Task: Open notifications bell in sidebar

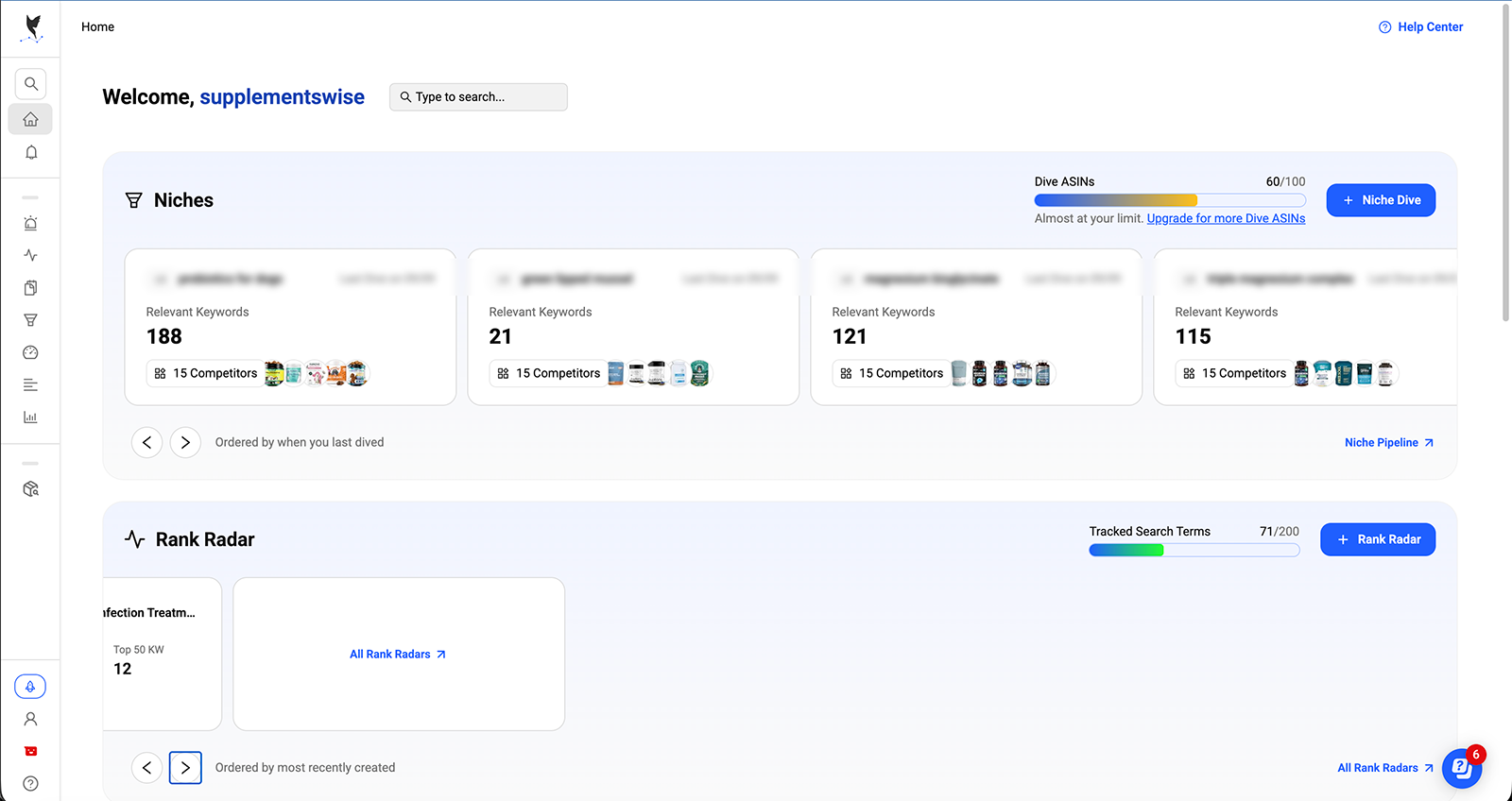Action: 30,152
